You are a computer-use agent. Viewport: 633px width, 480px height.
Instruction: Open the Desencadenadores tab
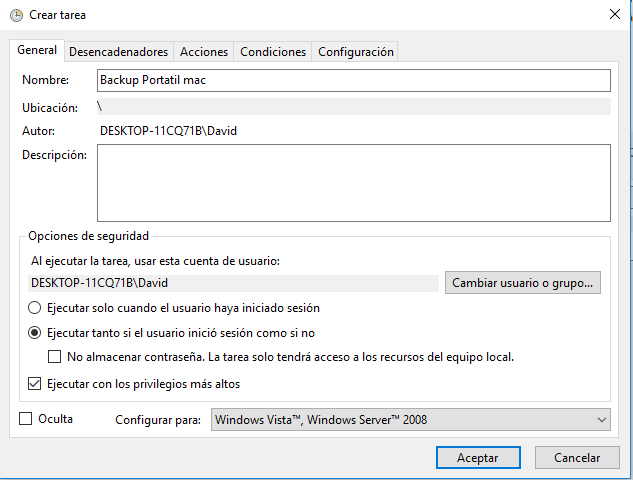pyautogui.click(x=118, y=52)
